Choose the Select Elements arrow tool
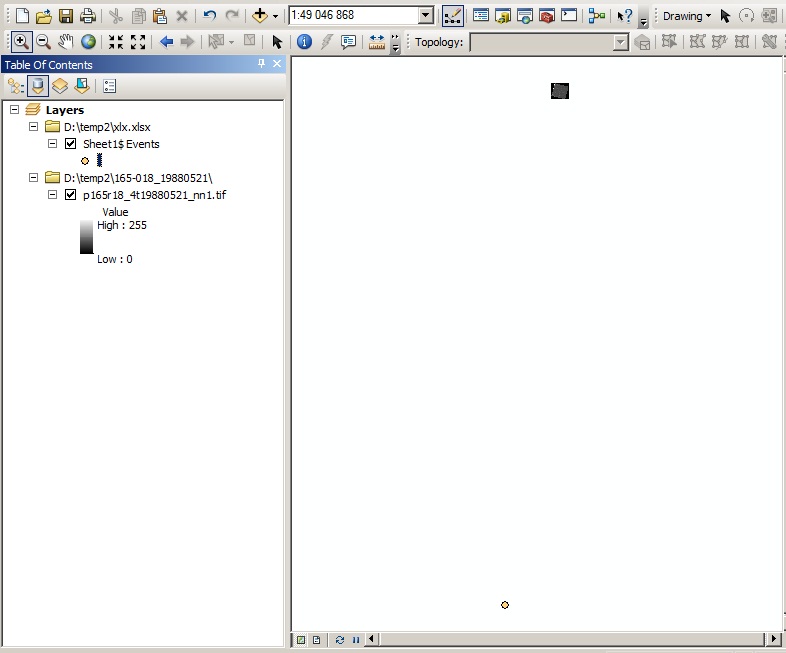Image resolution: width=786 pixels, height=653 pixels. 277,42
